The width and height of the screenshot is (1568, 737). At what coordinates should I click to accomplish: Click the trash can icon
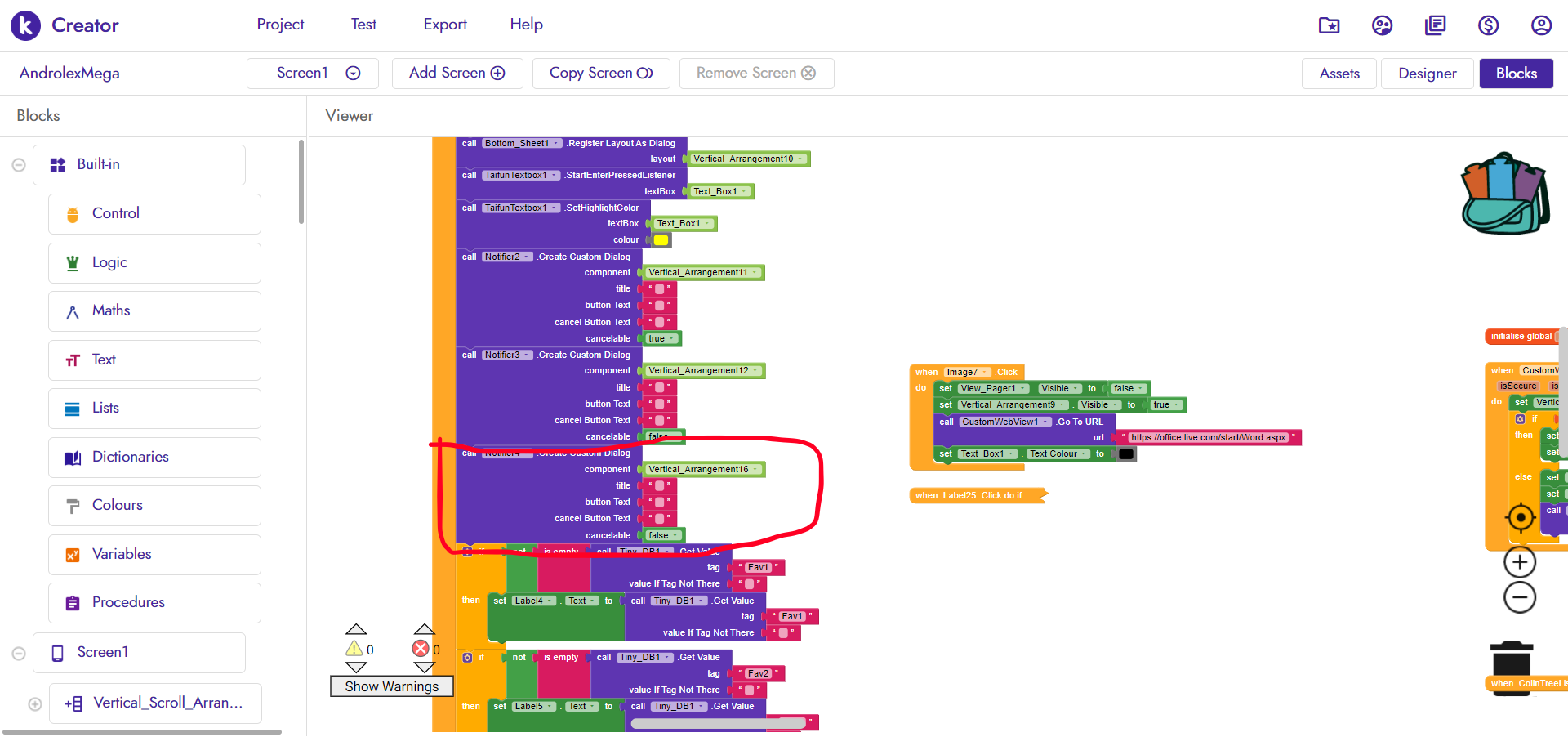point(1512,659)
